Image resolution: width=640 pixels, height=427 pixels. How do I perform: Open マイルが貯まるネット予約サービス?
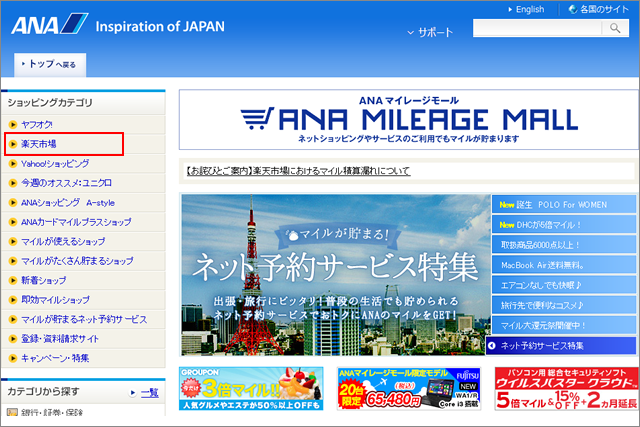84,320
